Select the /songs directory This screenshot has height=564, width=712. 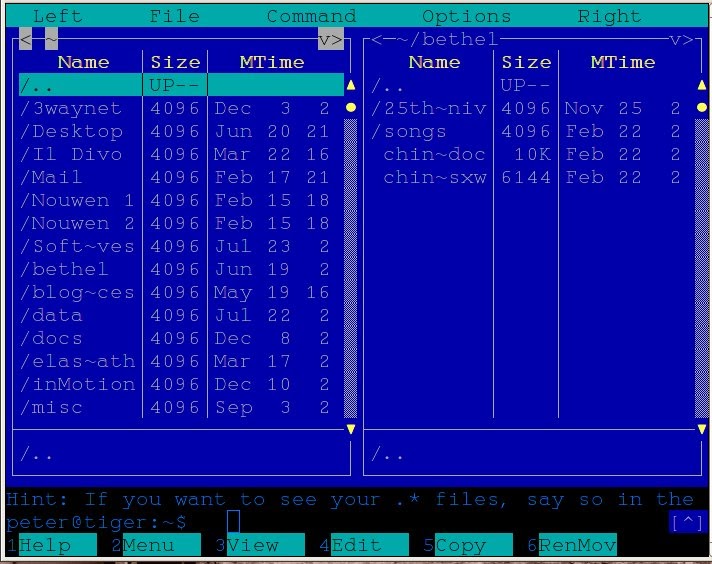(x=532, y=131)
